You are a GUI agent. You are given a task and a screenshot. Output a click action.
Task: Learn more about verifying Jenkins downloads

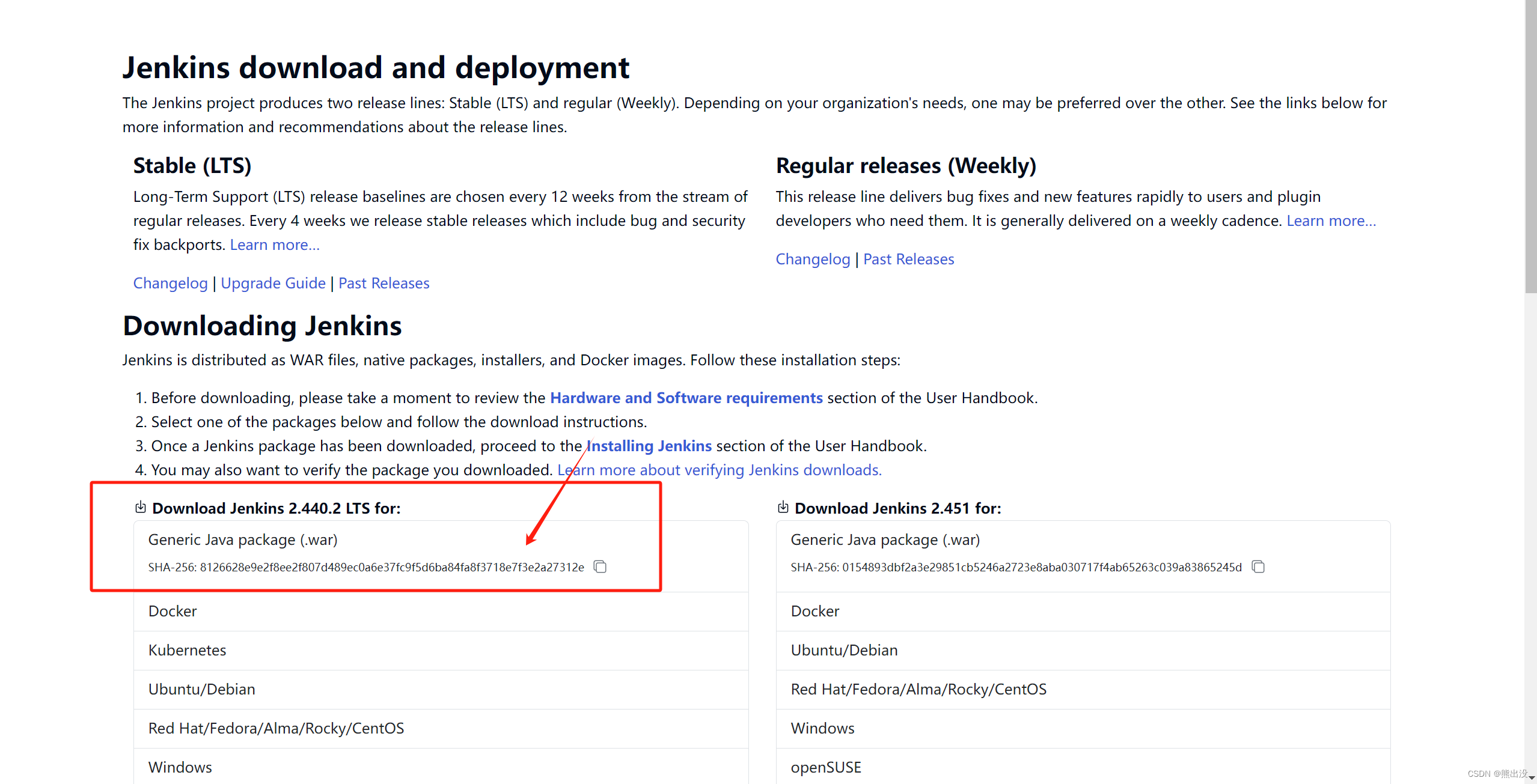coord(719,470)
